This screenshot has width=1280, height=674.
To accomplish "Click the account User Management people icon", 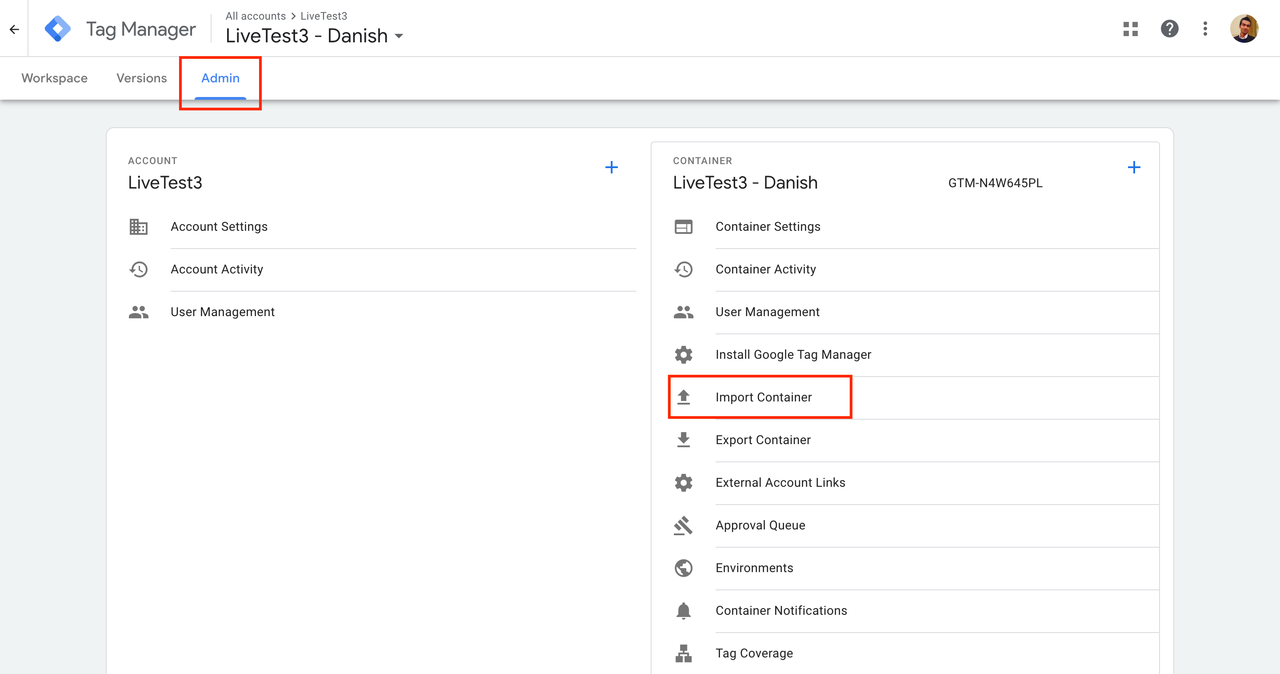I will pos(139,312).
